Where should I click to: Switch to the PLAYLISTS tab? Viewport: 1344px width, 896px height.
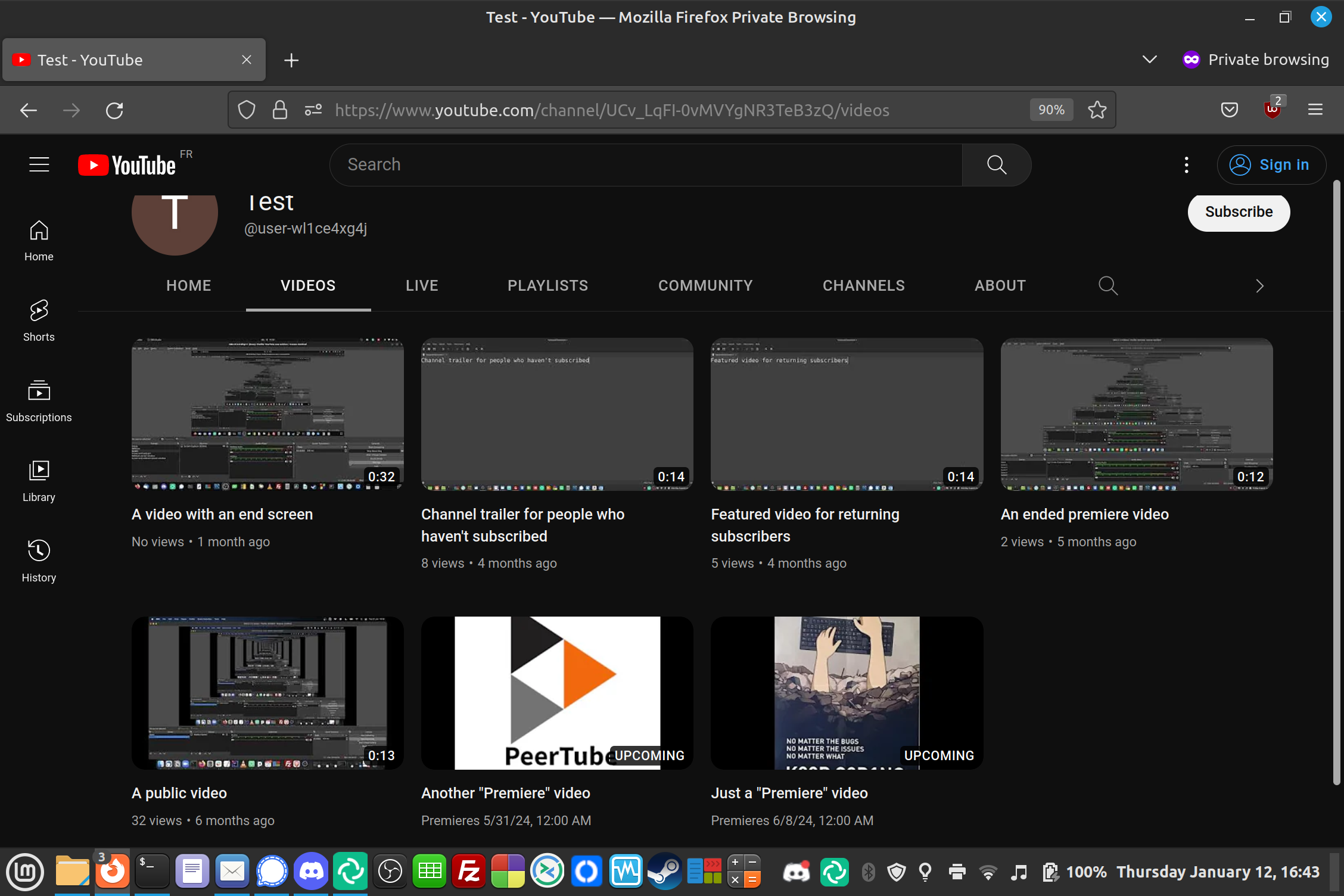coord(547,286)
